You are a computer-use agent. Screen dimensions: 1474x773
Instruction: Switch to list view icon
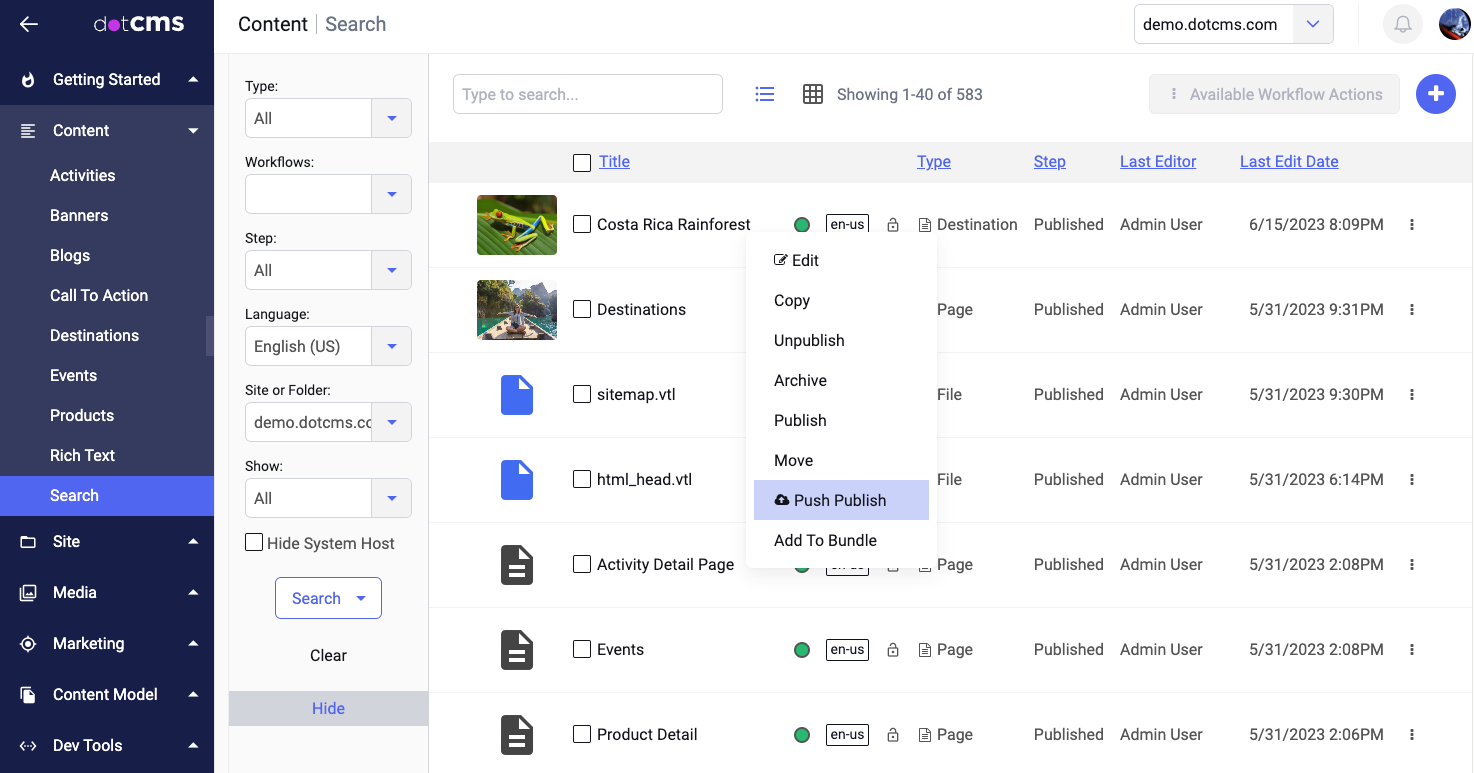pos(765,94)
